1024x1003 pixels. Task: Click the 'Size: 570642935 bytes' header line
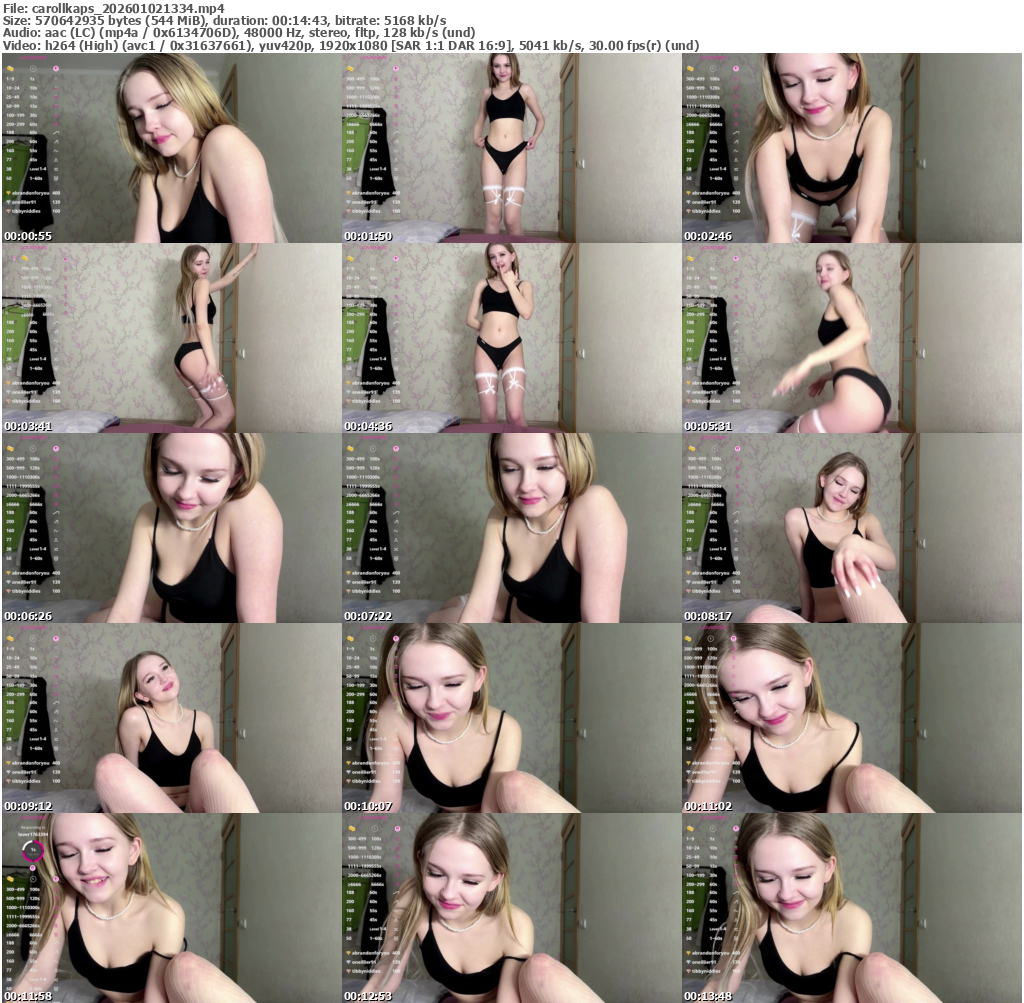click(x=225, y=20)
